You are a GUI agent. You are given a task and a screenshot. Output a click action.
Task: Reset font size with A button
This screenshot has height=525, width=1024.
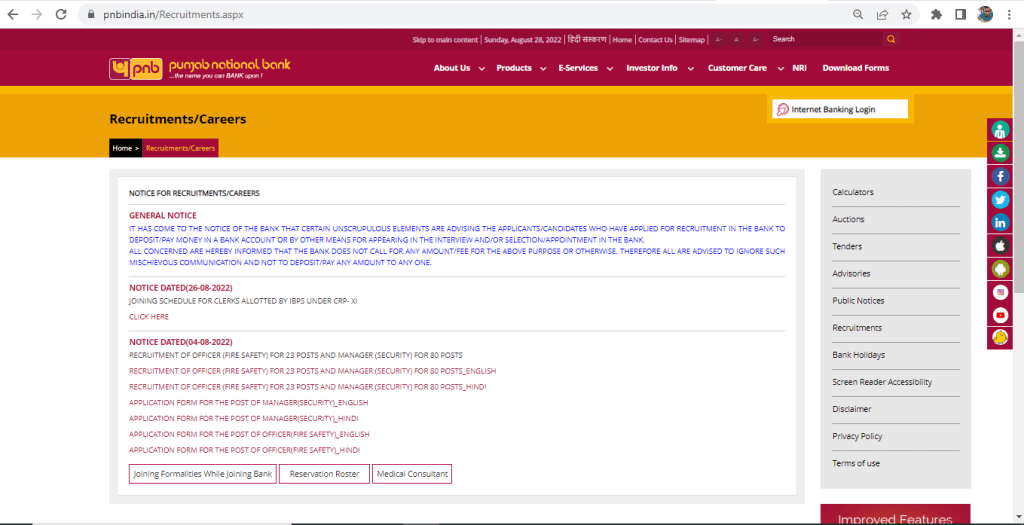(737, 40)
